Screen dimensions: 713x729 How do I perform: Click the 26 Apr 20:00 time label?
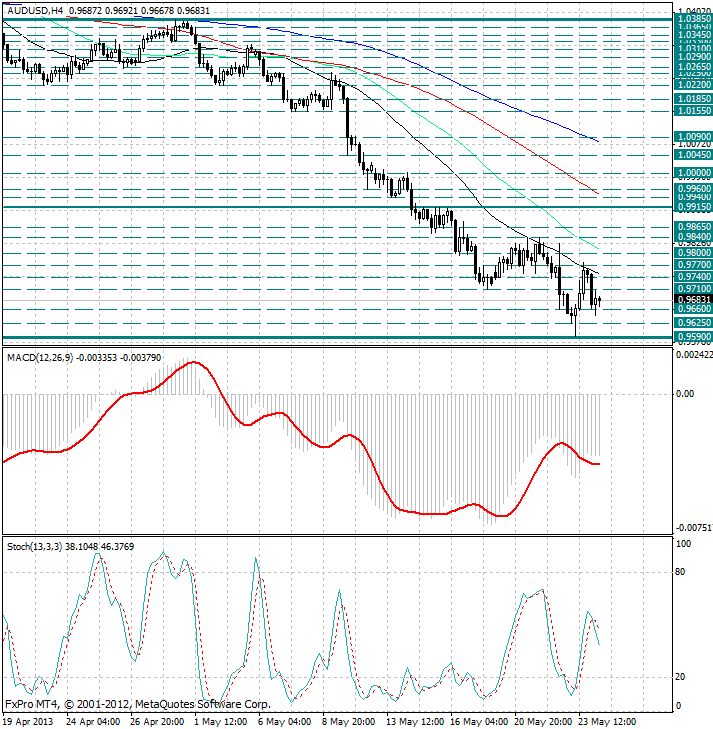point(157,722)
